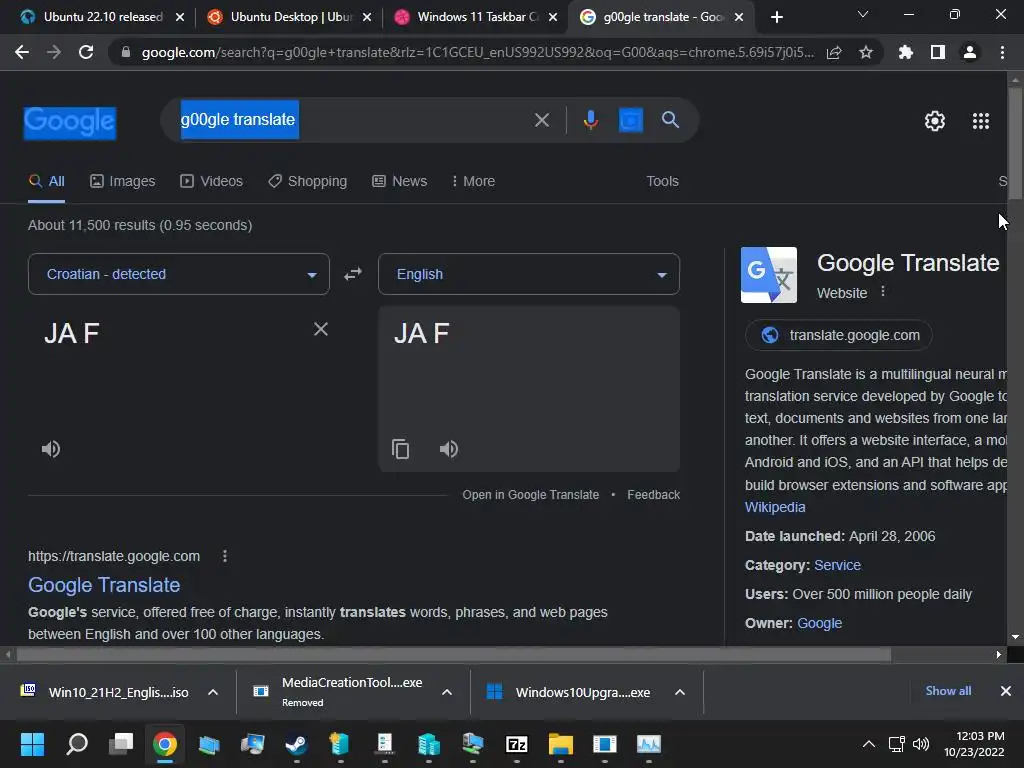Viewport: 1024px width, 768px height.
Task: Open options for the translate.google.com result
Action: (x=225, y=556)
